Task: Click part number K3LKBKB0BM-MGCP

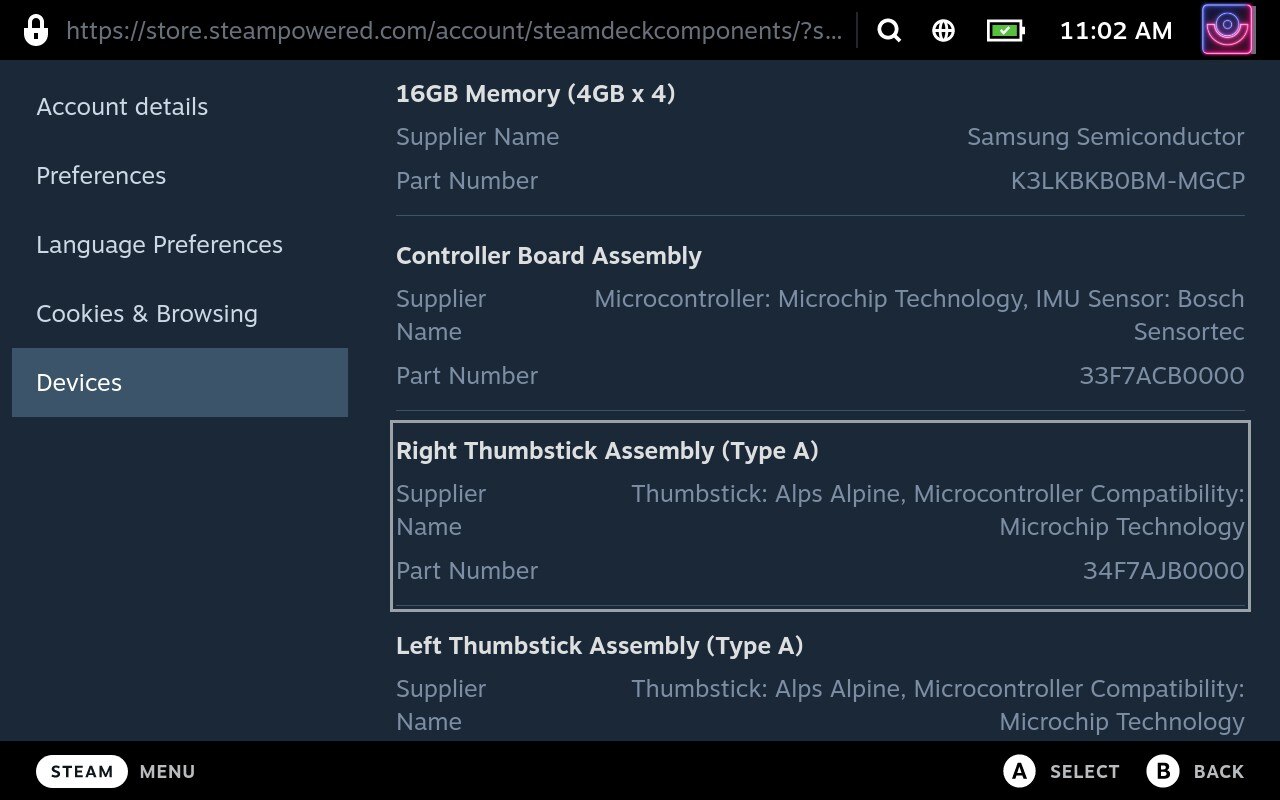Action: pos(1127,181)
